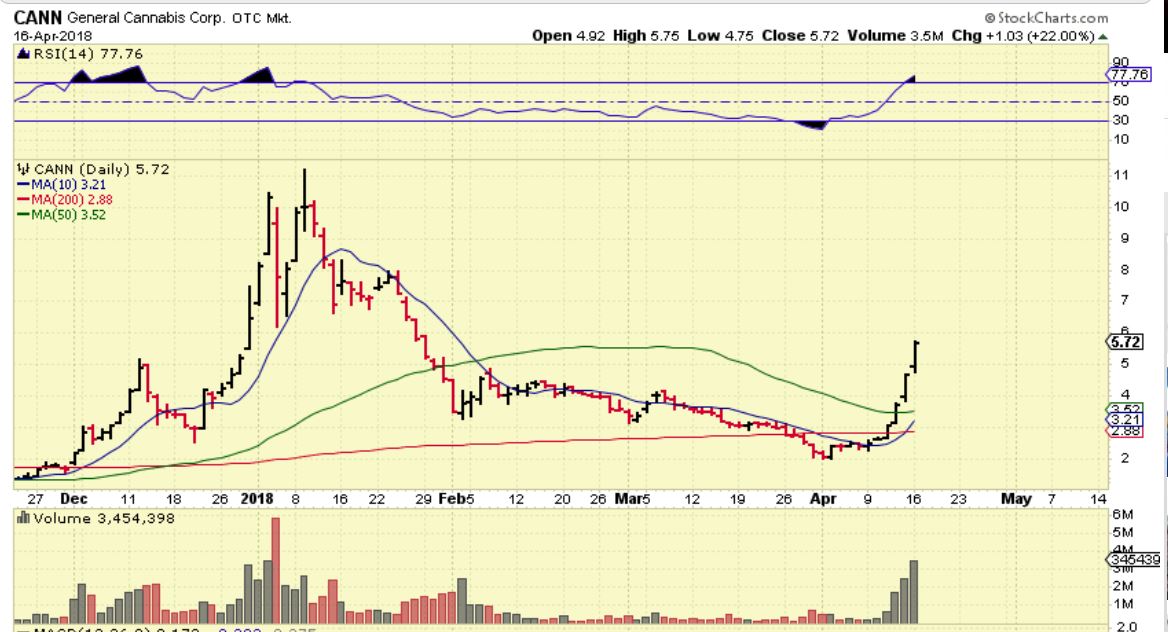Click the 16-Apr-2018 chart date
The image size is (1168, 632).
tap(53, 36)
